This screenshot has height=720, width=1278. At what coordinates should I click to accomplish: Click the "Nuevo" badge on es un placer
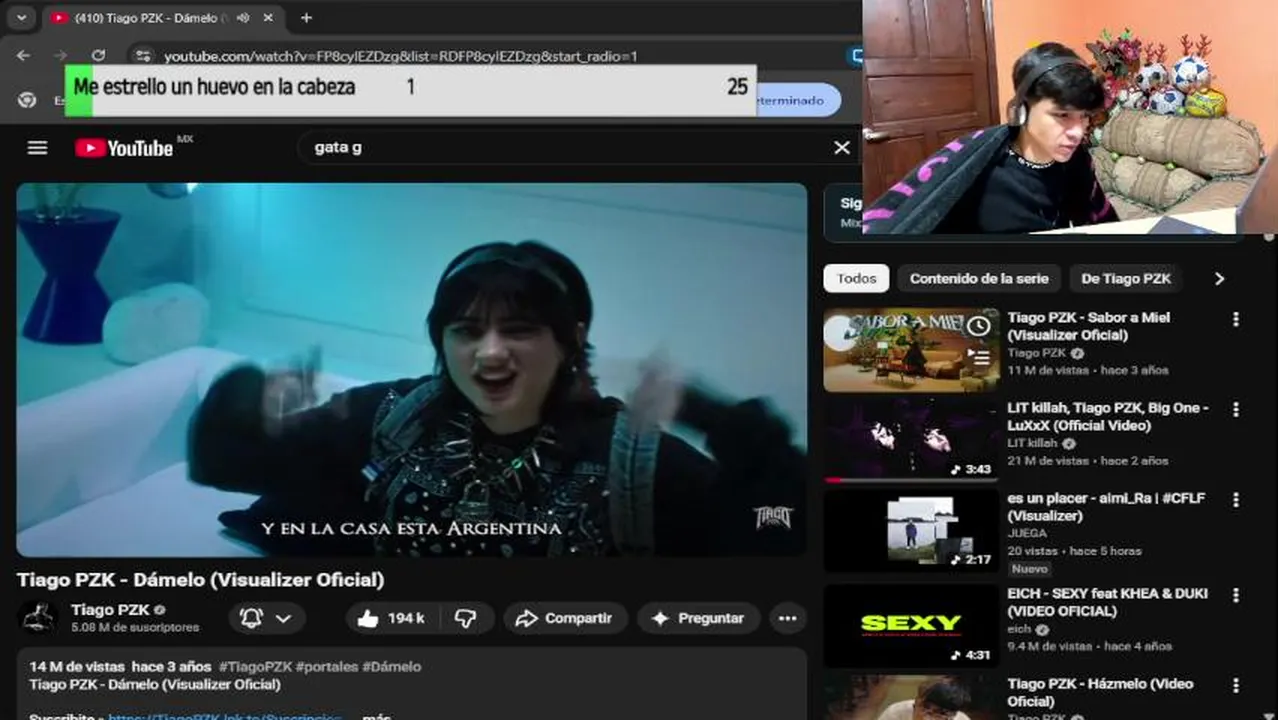point(1029,569)
